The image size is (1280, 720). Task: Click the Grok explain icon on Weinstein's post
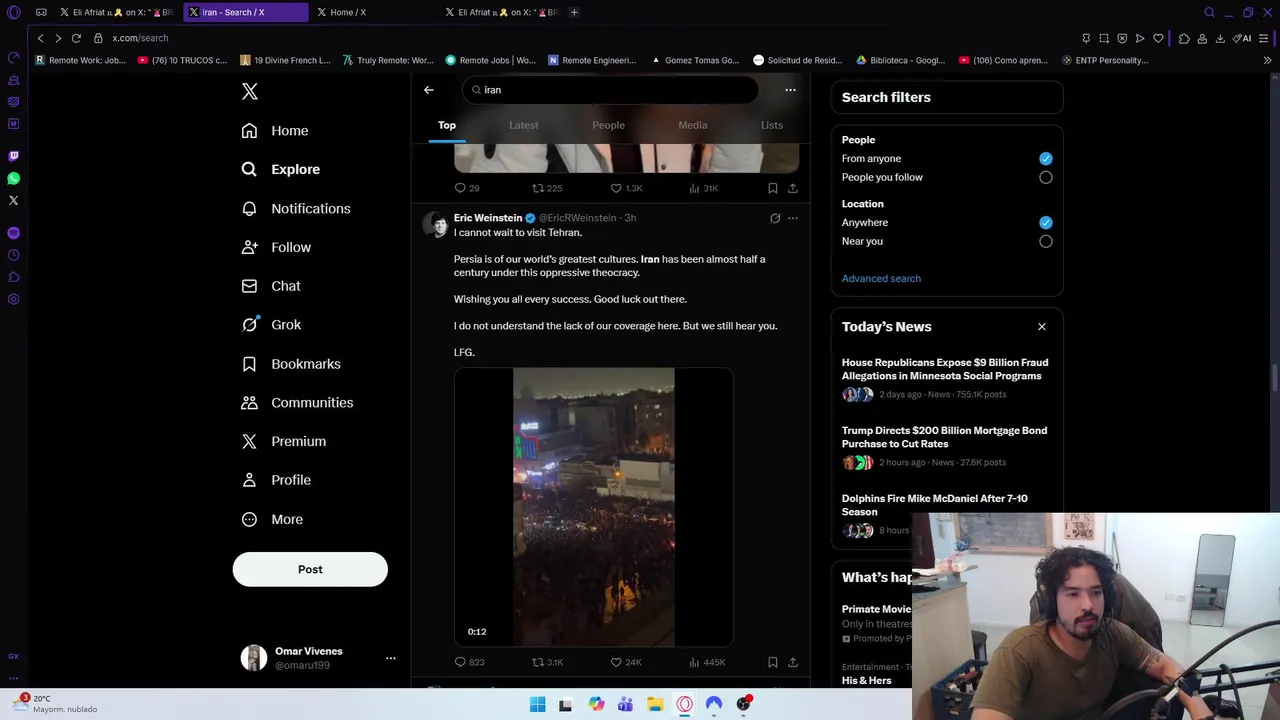[775, 218]
